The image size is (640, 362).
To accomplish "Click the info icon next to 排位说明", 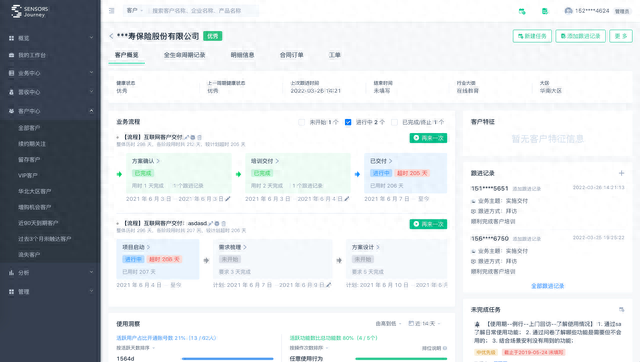I will tap(445, 348).
